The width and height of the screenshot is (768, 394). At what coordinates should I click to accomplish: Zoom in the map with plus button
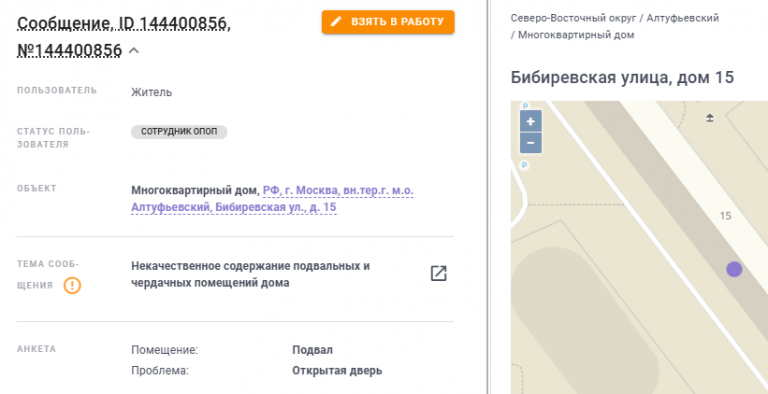pyautogui.click(x=530, y=121)
